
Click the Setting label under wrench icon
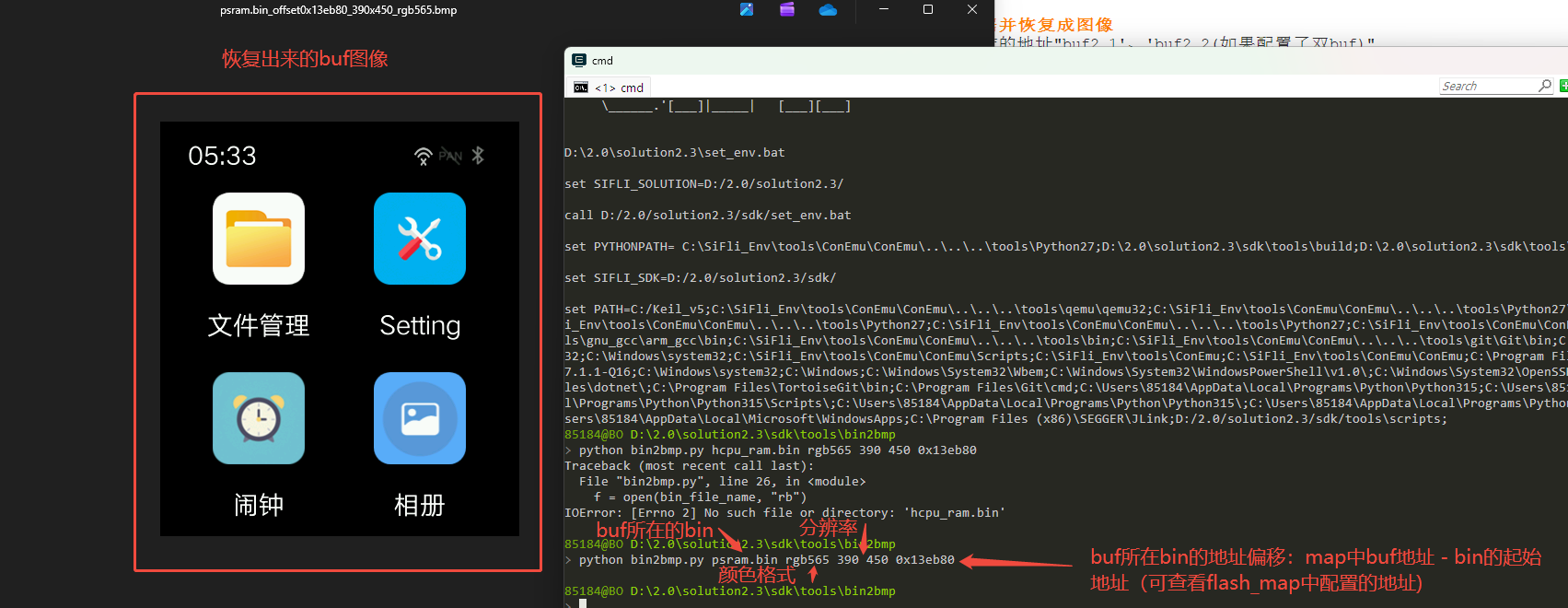point(420,325)
